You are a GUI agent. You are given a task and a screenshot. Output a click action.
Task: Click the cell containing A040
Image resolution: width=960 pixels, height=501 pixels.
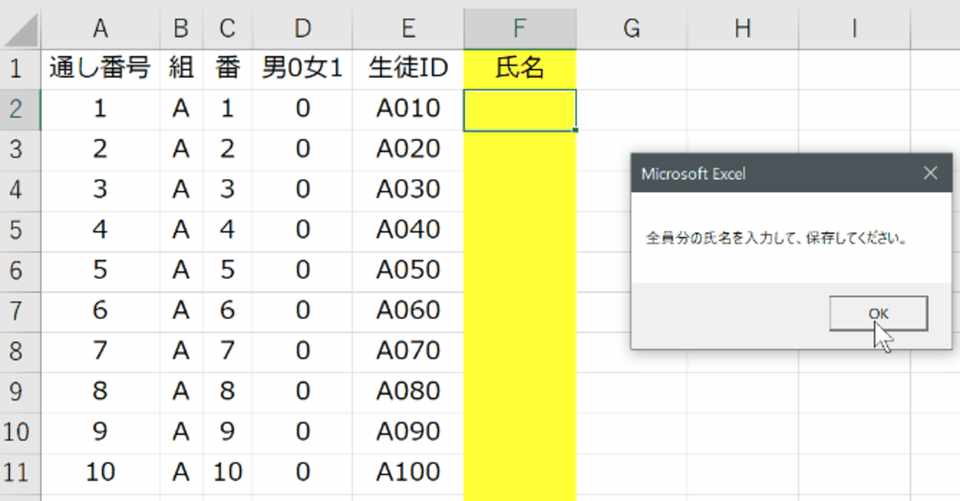[408, 231]
